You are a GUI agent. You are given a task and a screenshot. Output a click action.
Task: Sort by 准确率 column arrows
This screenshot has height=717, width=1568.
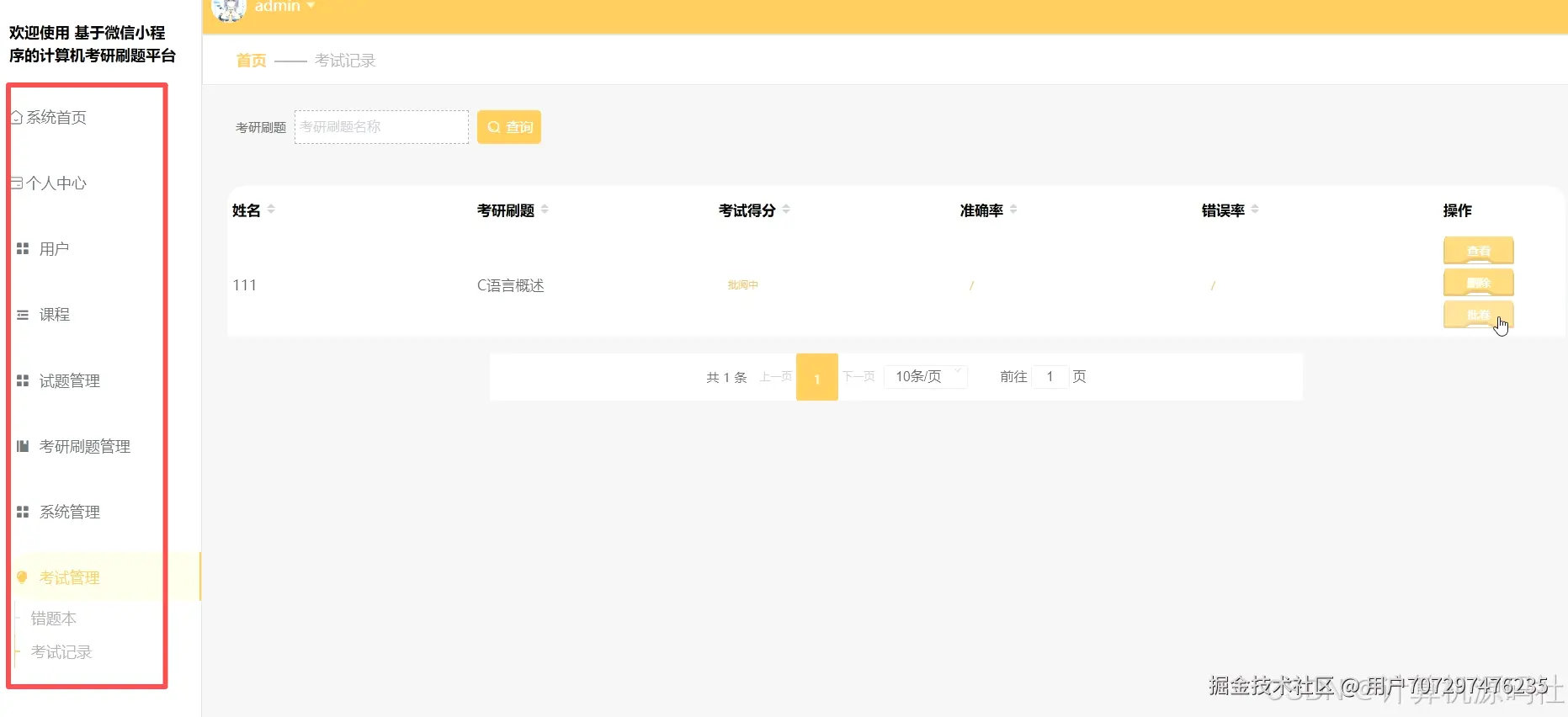(1013, 210)
